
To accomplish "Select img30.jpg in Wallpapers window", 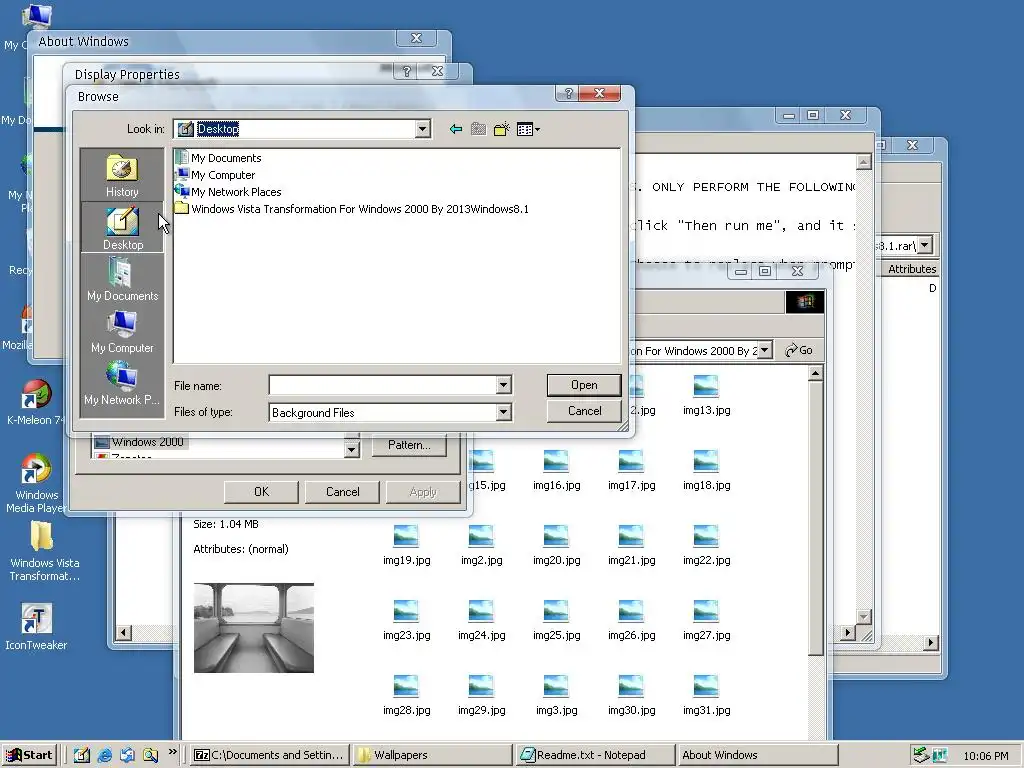I will coord(631,695).
